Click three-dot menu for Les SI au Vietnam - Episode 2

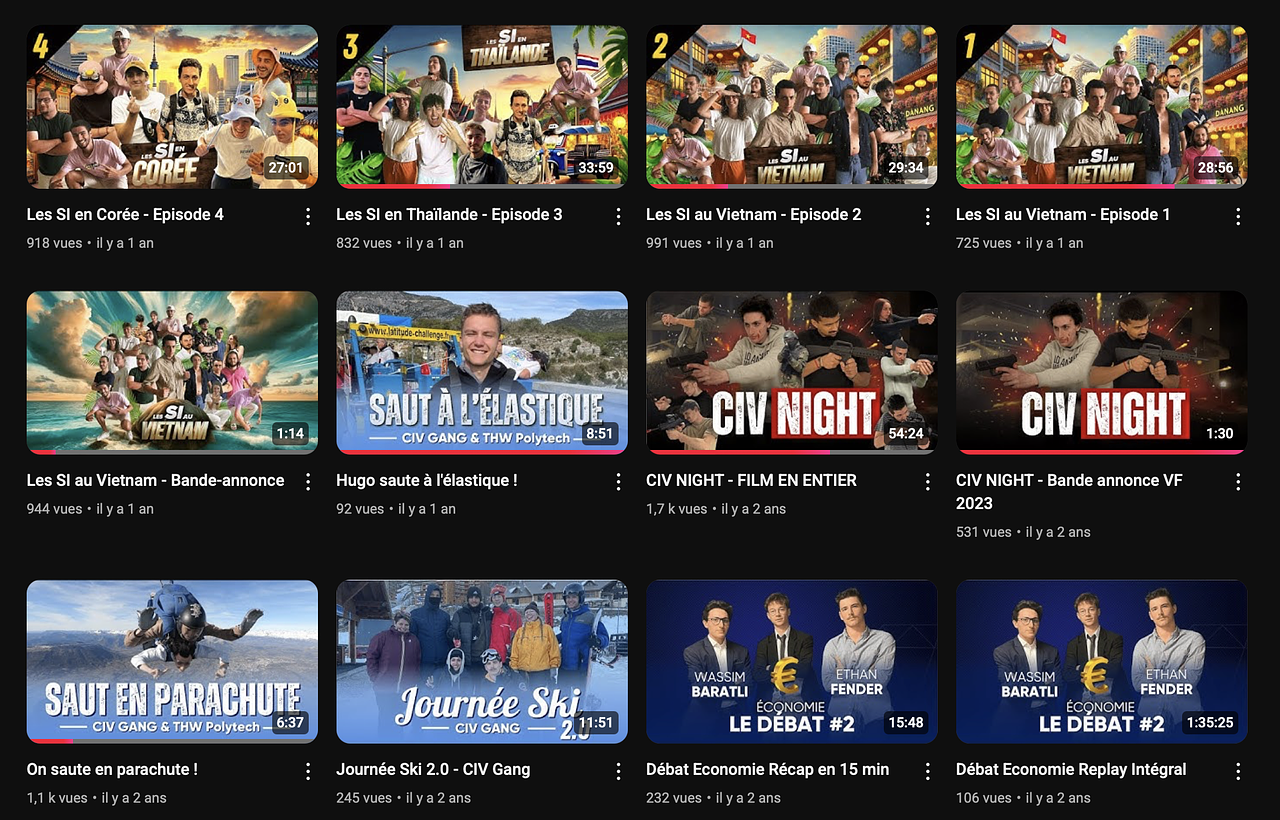[x=928, y=216]
